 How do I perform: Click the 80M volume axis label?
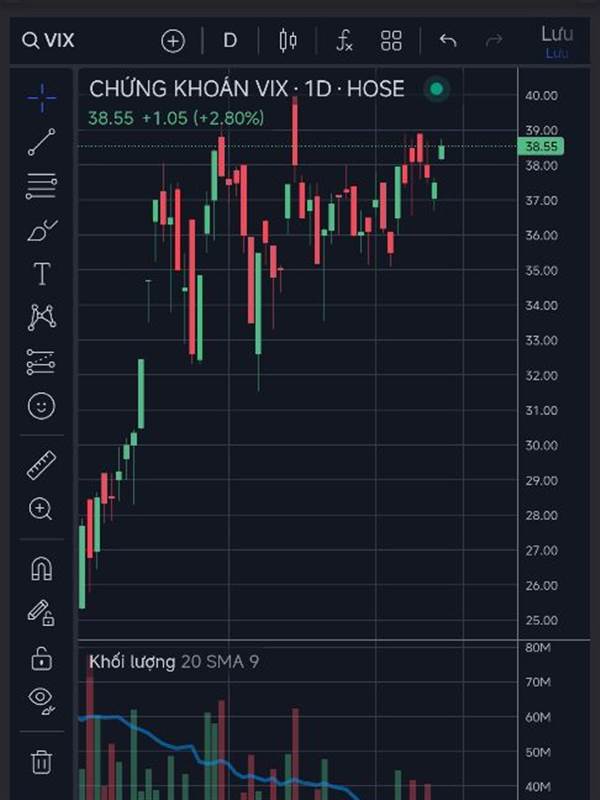[538, 647]
